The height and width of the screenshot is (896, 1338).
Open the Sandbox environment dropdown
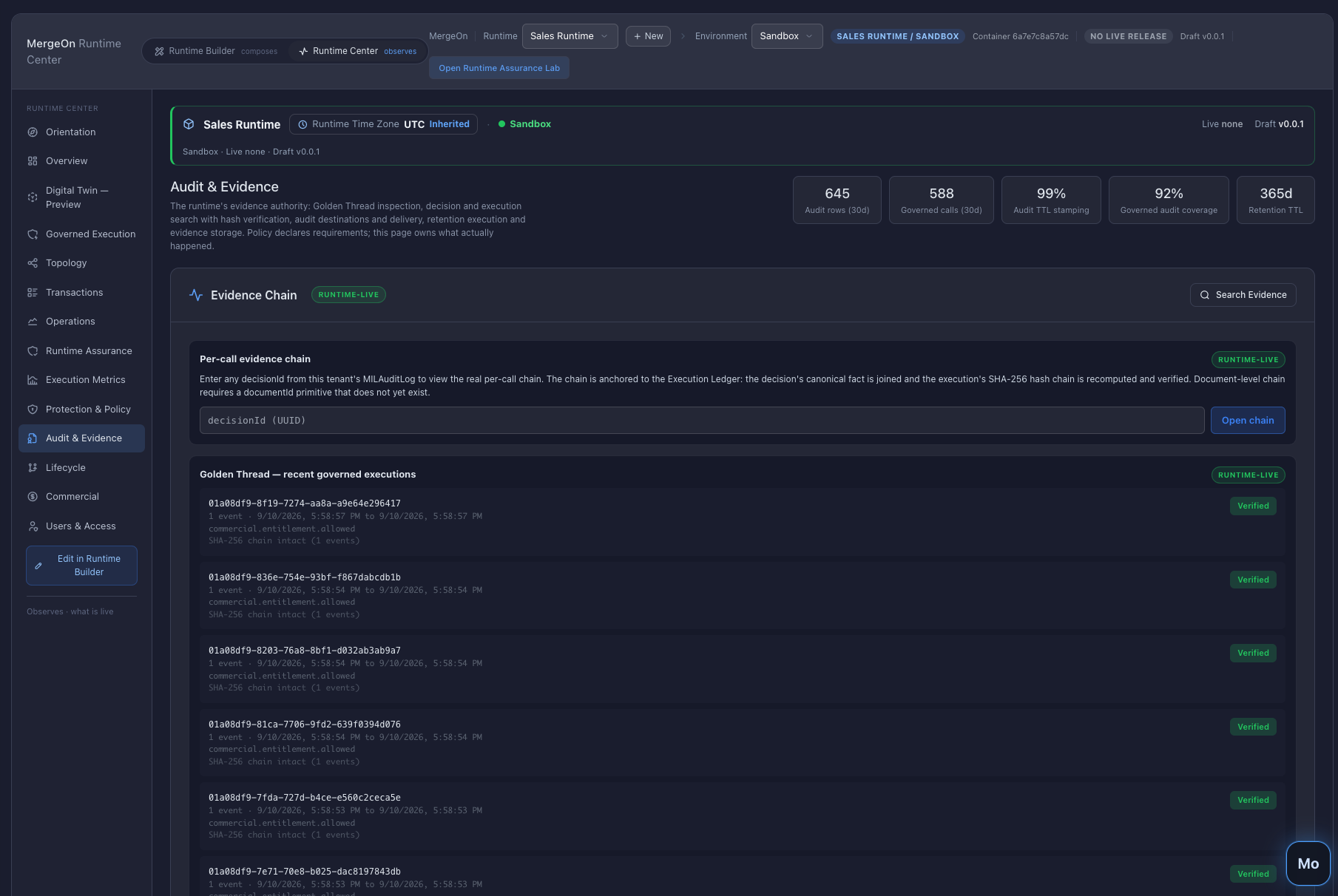787,36
